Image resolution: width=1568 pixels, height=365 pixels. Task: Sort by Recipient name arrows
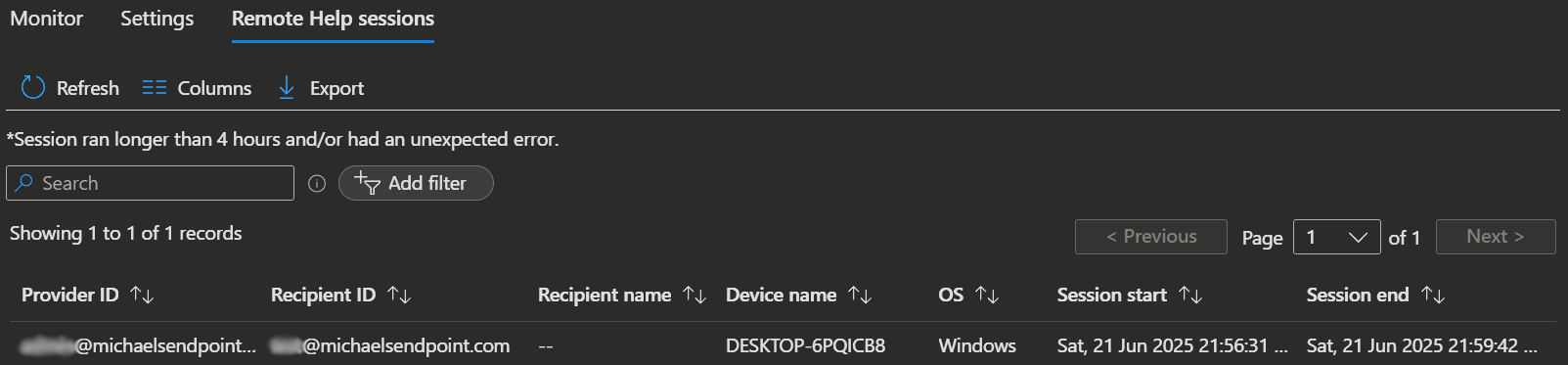(x=694, y=295)
